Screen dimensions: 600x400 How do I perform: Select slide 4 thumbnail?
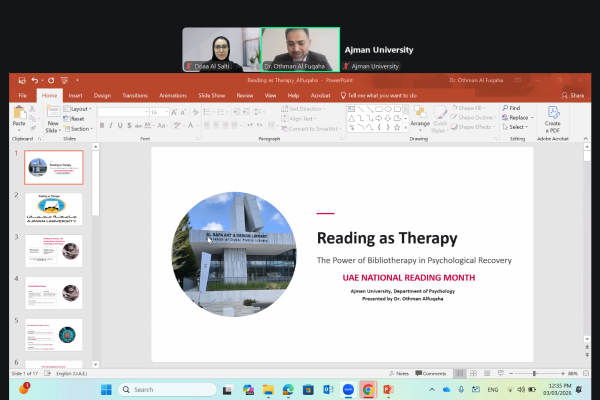point(54,293)
